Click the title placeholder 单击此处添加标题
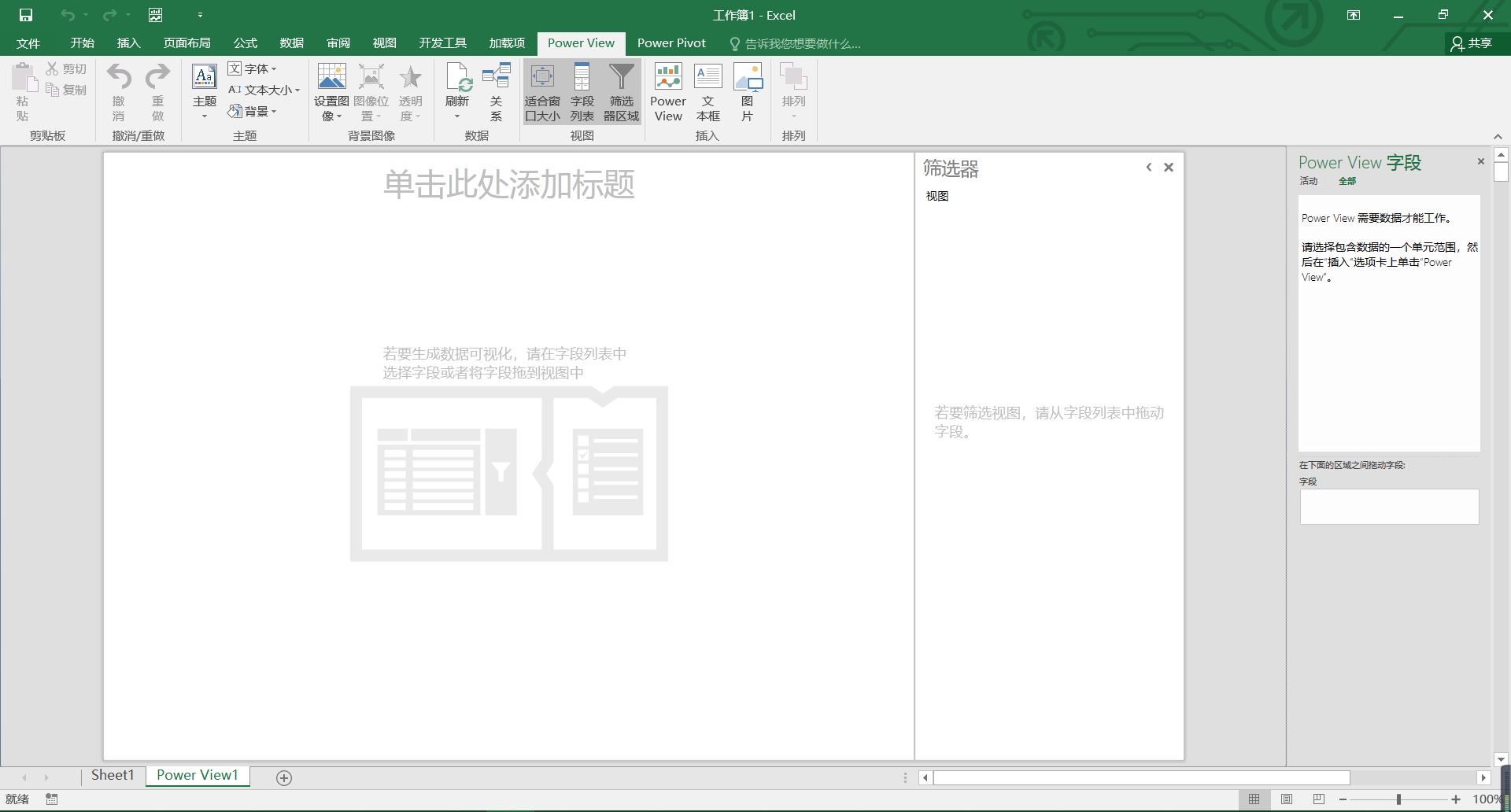The image size is (1511, 812). tap(508, 185)
